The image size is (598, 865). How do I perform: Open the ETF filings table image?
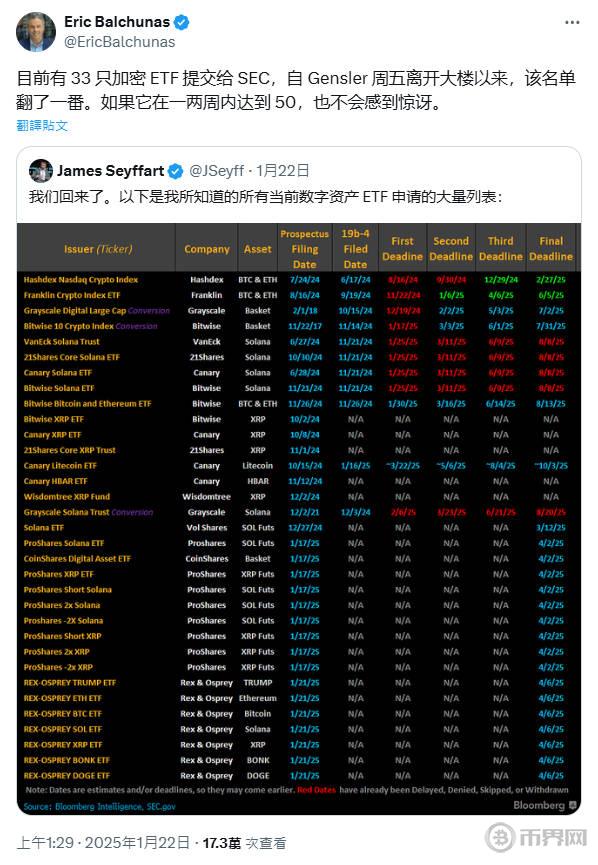tap(299, 519)
